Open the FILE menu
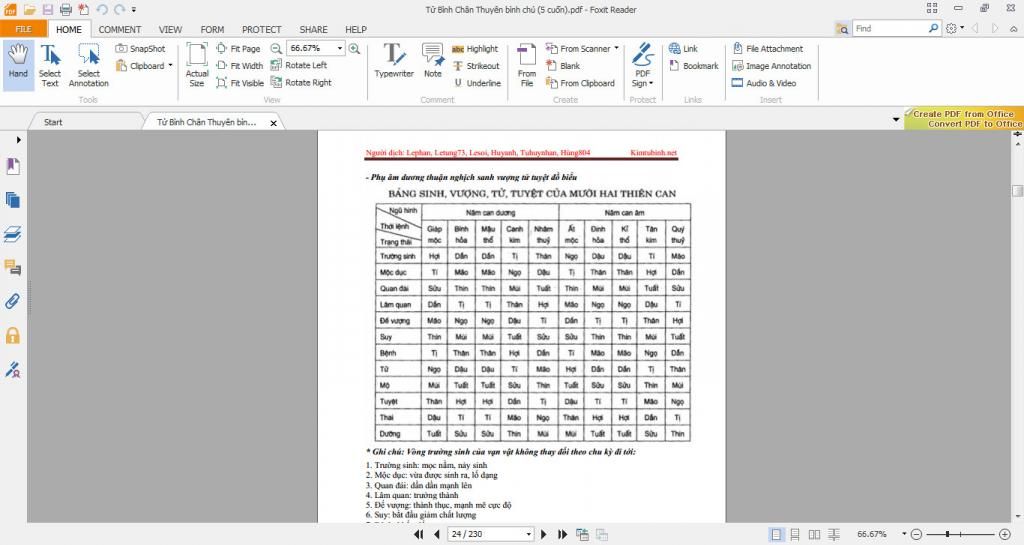 click(24, 29)
